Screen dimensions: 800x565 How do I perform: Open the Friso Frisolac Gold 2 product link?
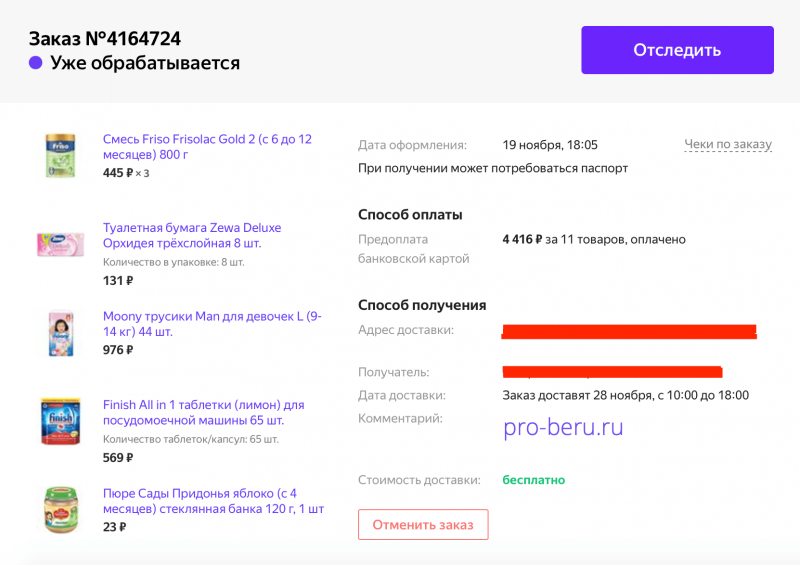point(207,146)
